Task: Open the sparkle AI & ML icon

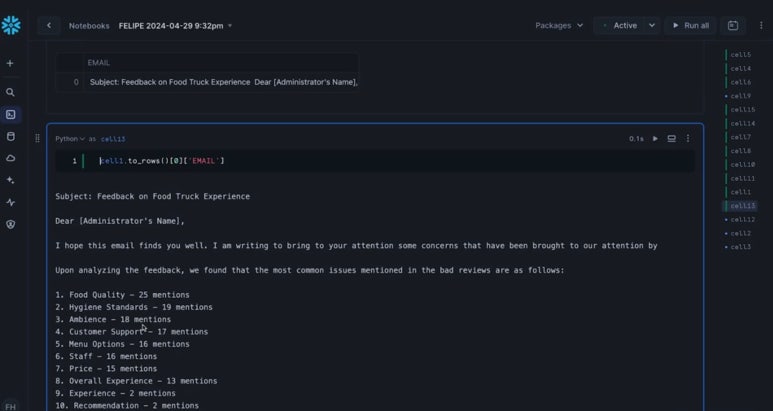Action: pos(11,180)
